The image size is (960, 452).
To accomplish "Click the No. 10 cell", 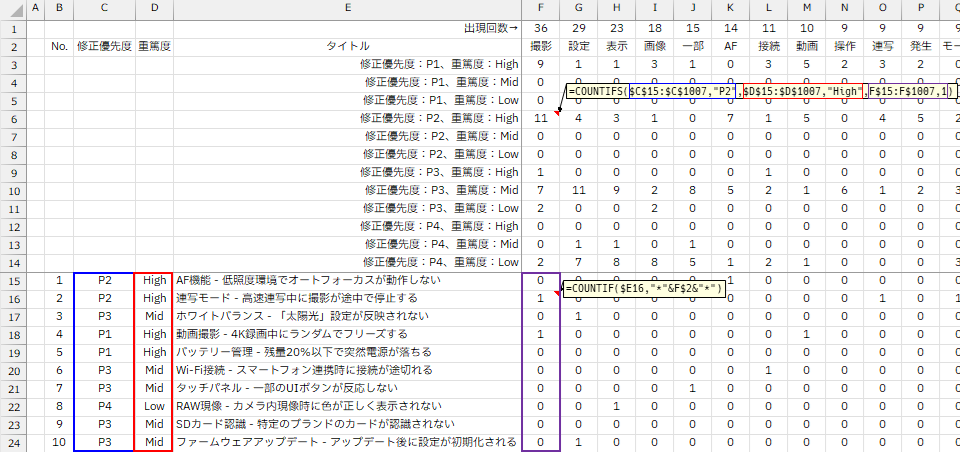I will 59,442.
